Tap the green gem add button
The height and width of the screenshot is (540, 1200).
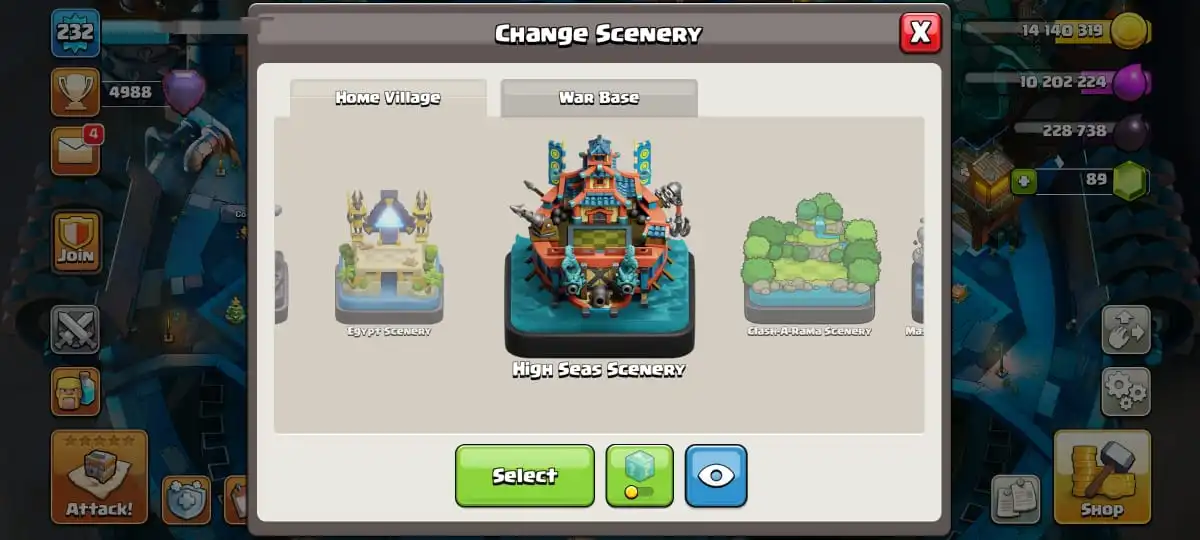point(1022,181)
